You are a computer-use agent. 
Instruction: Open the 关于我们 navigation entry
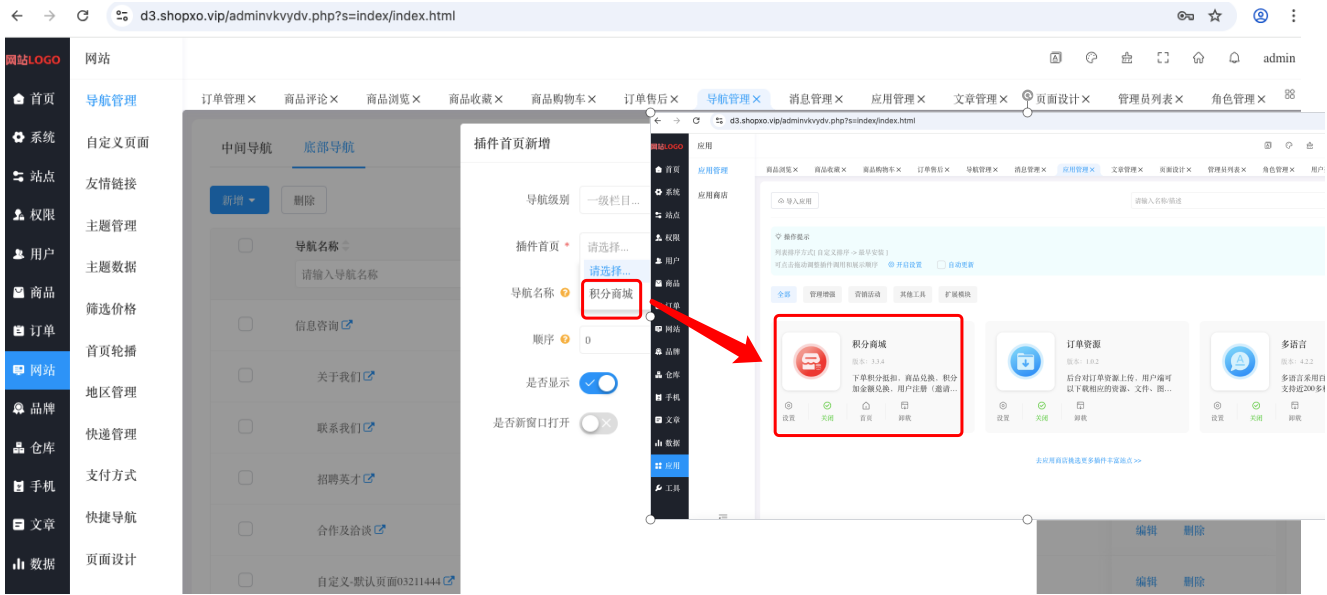(x=340, y=376)
